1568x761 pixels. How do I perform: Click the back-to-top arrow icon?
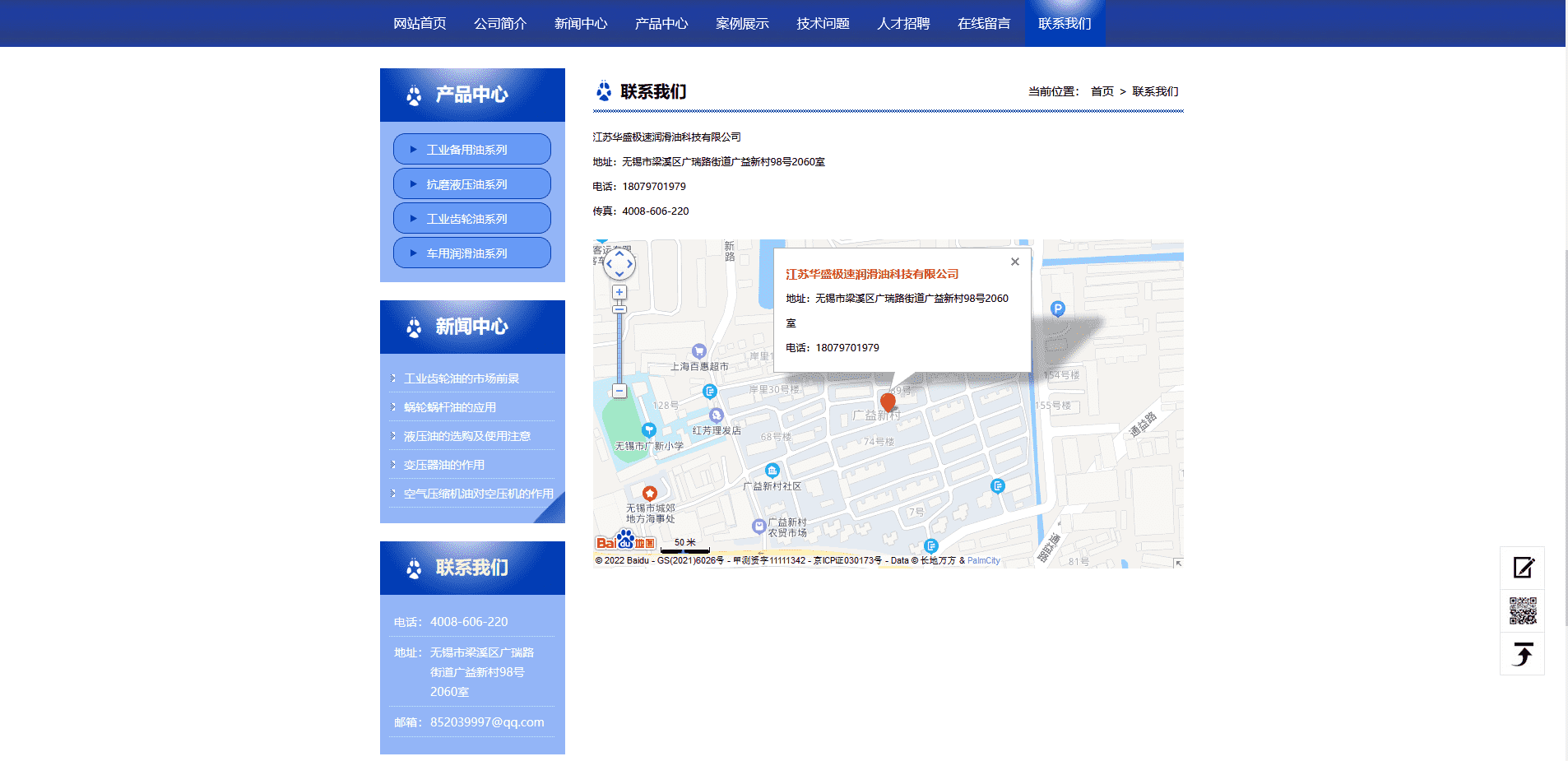coord(1523,654)
